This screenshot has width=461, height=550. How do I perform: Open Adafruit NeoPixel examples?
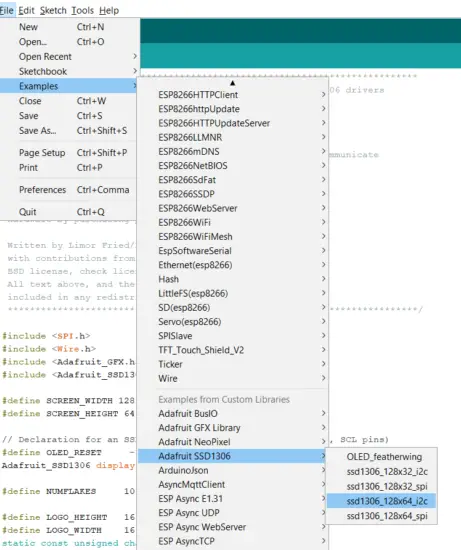tap(233, 442)
